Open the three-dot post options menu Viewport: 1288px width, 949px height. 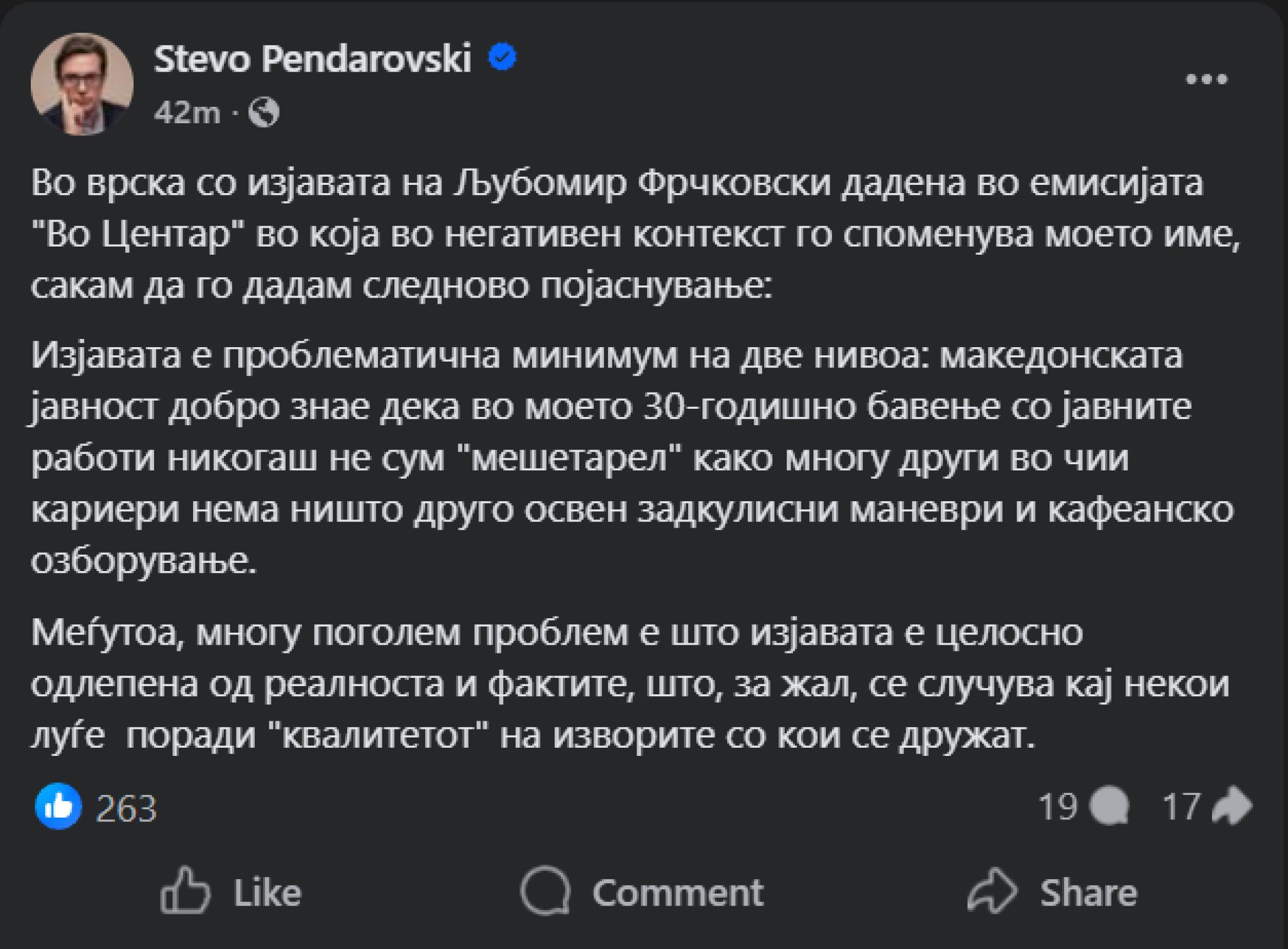(1206, 79)
